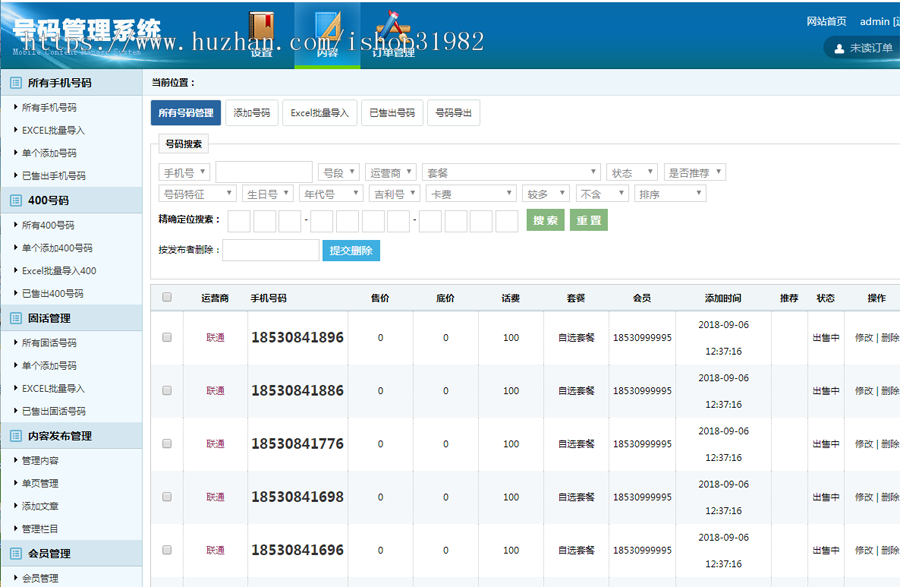Check the row checkbox for 18530841698
The width and height of the screenshot is (900, 587).
pos(166,497)
